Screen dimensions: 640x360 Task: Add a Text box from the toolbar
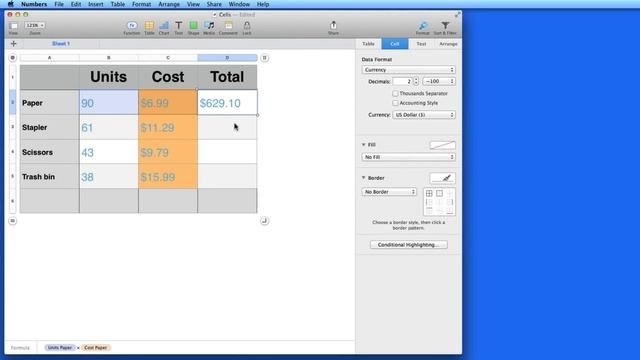(178, 28)
